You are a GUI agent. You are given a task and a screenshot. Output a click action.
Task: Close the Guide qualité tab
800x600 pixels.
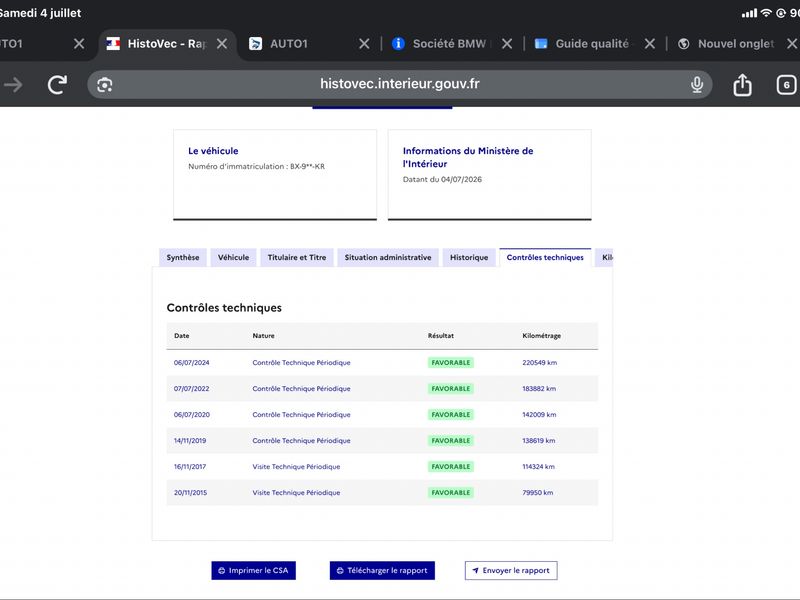pos(649,44)
